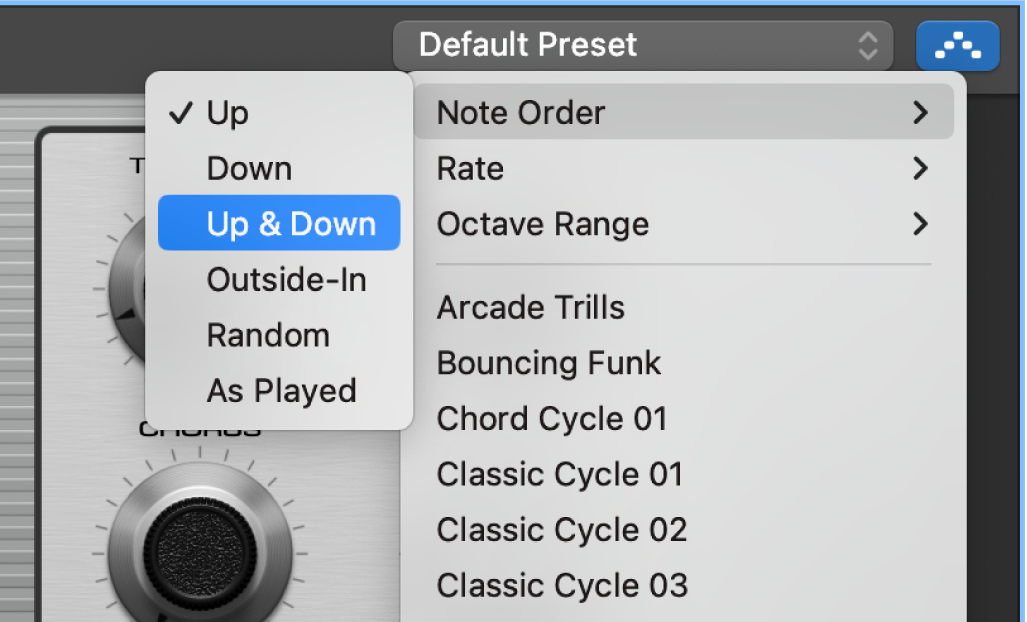Load Classic Cycle 01 preset
The height and width of the screenshot is (622, 1027).
point(558,474)
